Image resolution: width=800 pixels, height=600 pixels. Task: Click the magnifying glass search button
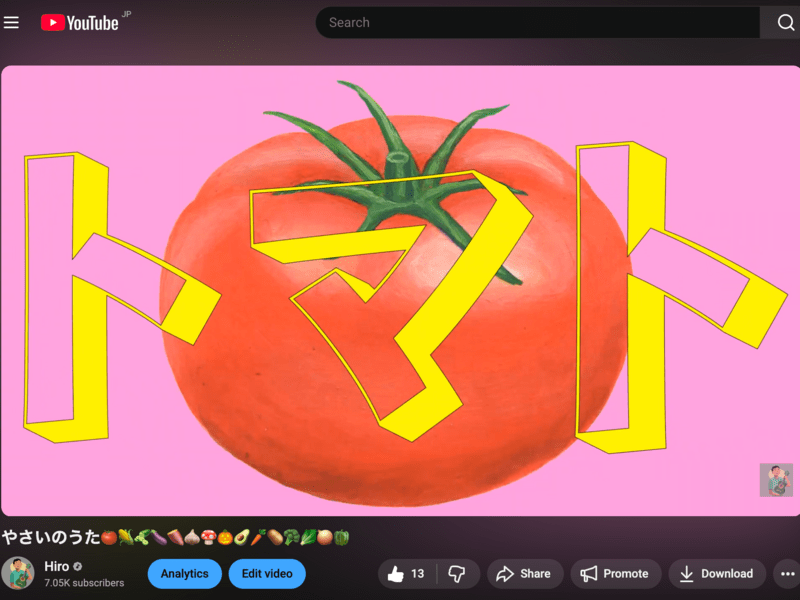click(784, 22)
